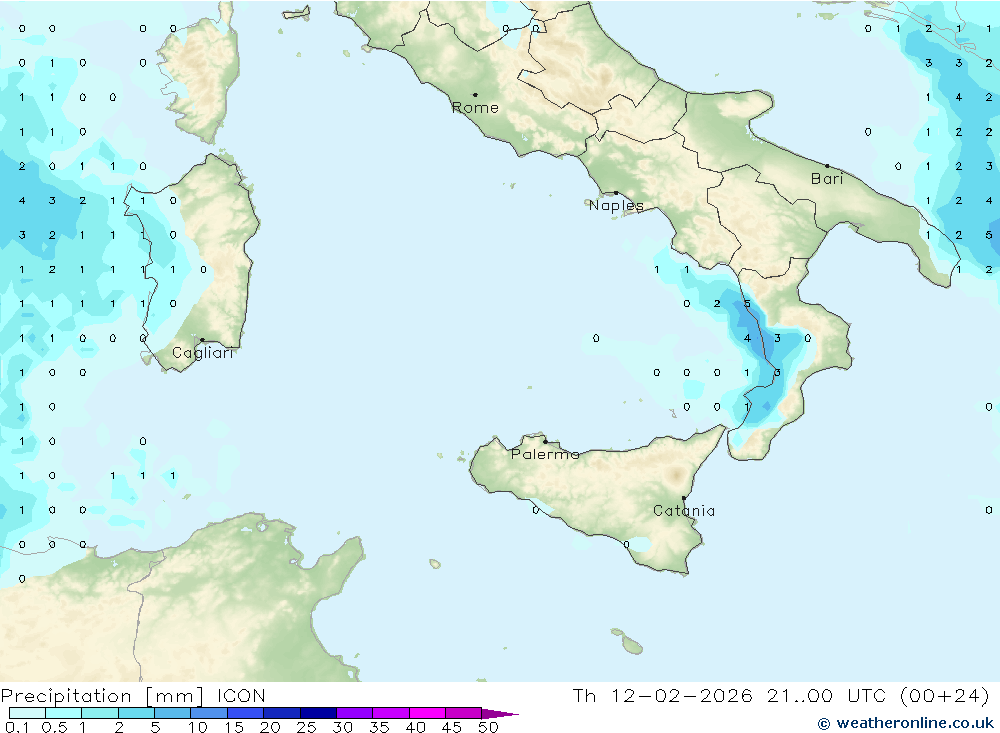Select the Cagliari city label

pos(203,353)
